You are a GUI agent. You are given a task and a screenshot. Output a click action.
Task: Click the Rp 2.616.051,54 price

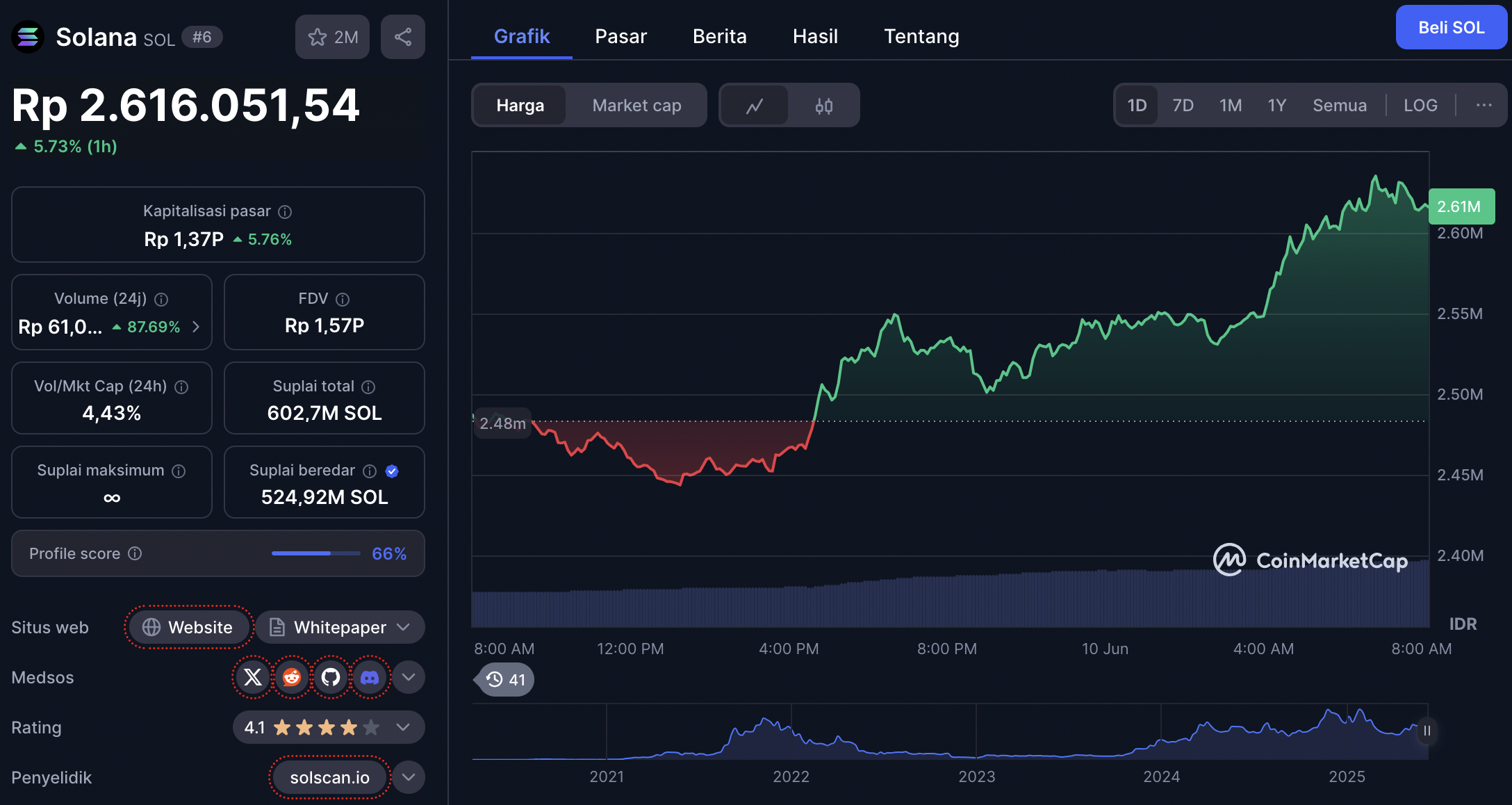[x=186, y=106]
